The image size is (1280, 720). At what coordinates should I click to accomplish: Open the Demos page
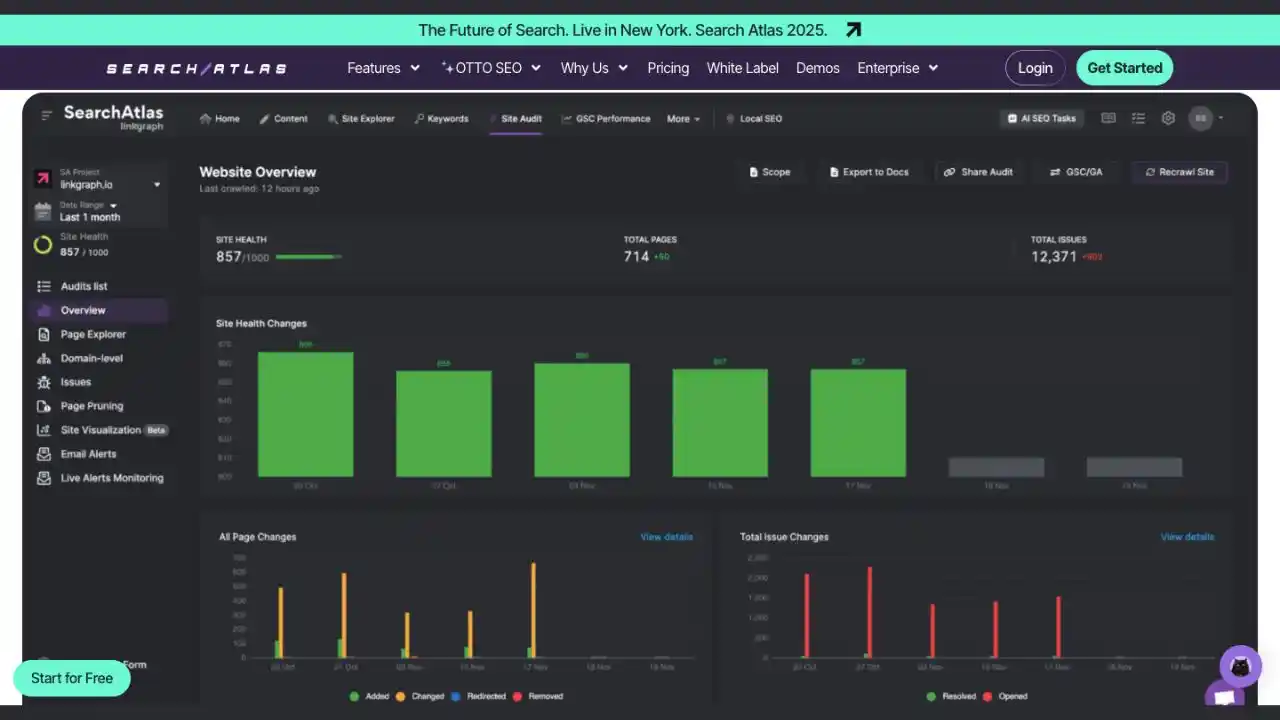[818, 68]
